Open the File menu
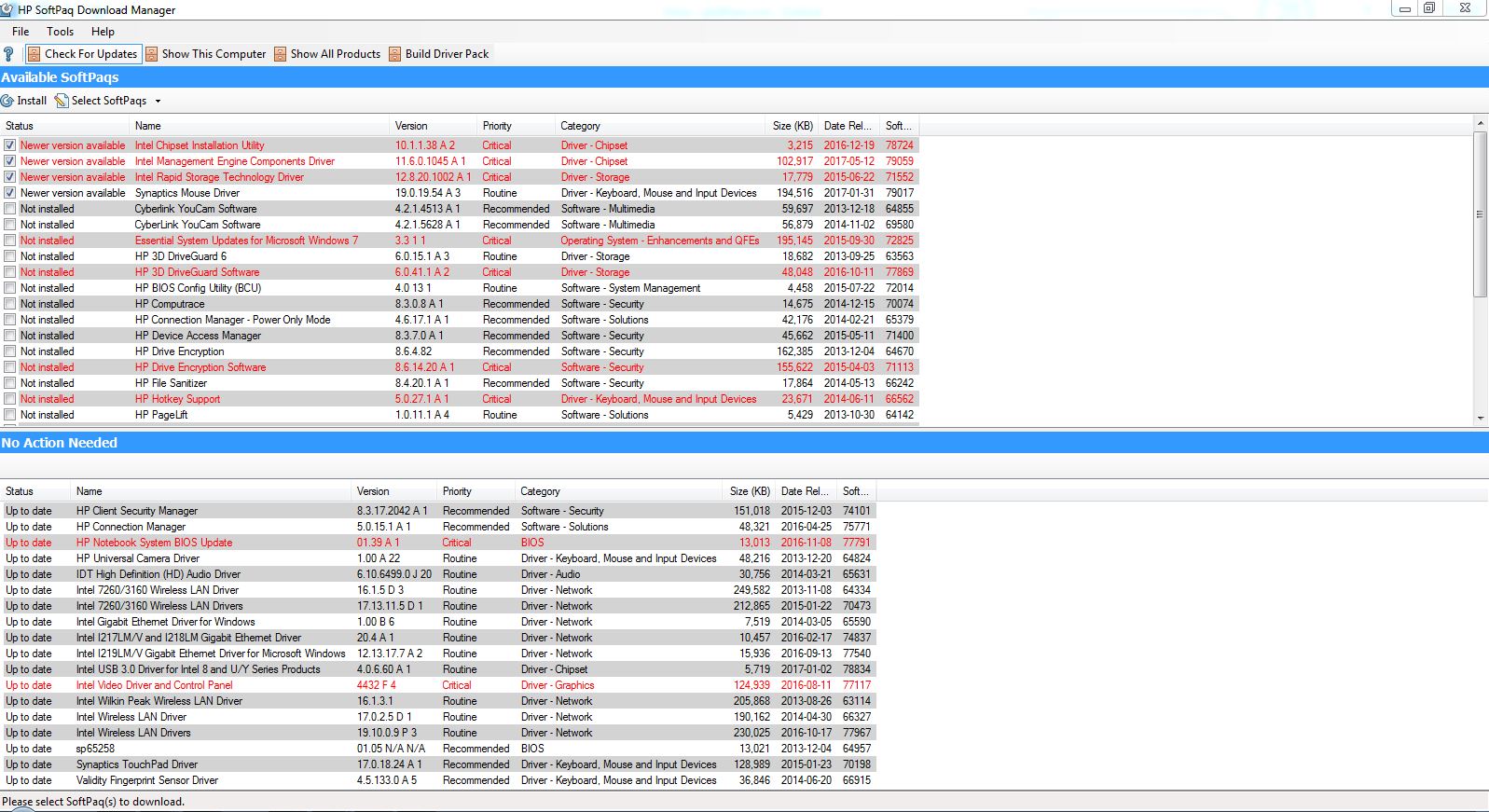This screenshot has width=1489, height=812. (21, 31)
